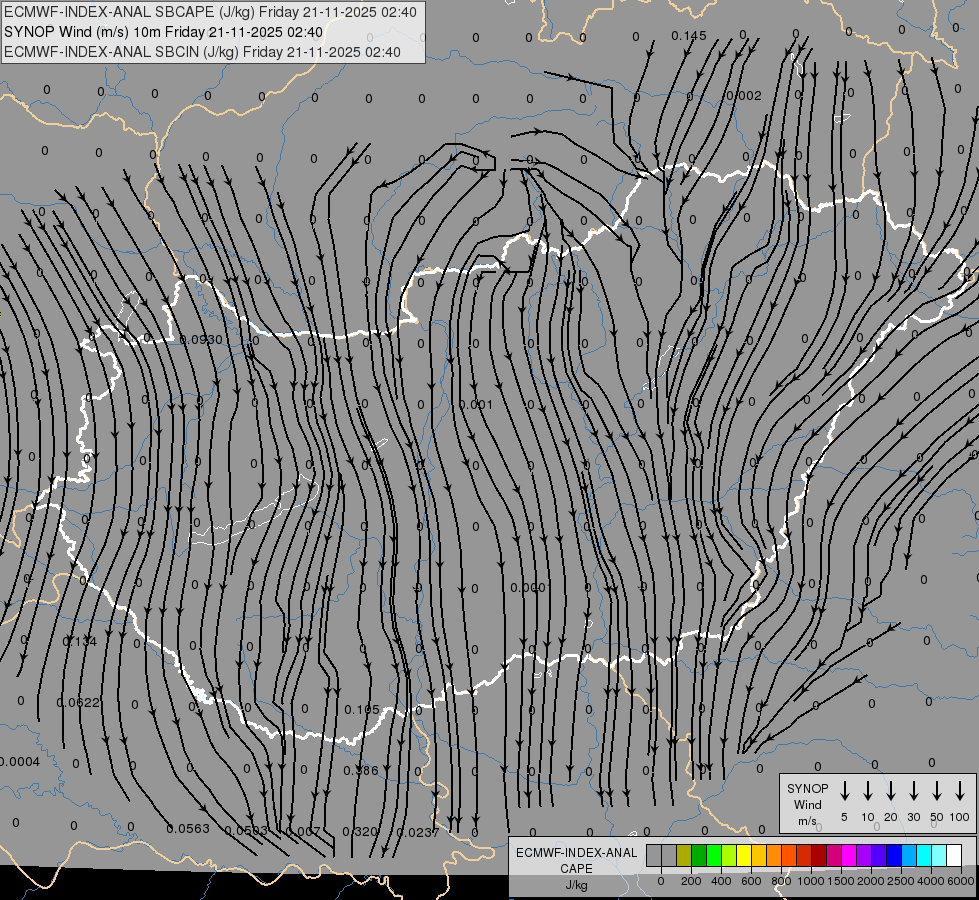Click the 200 tick label in CAPE legend
979x900 pixels.
point(691,881)
